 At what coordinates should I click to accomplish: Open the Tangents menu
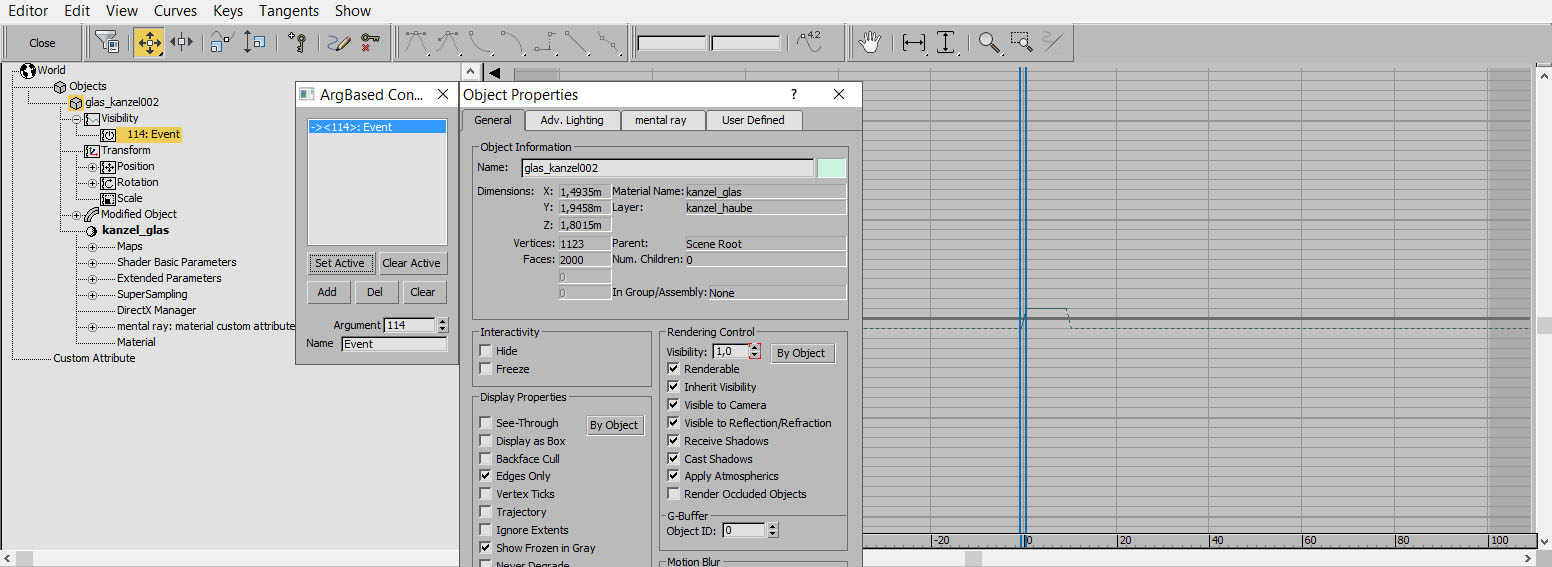288,11
